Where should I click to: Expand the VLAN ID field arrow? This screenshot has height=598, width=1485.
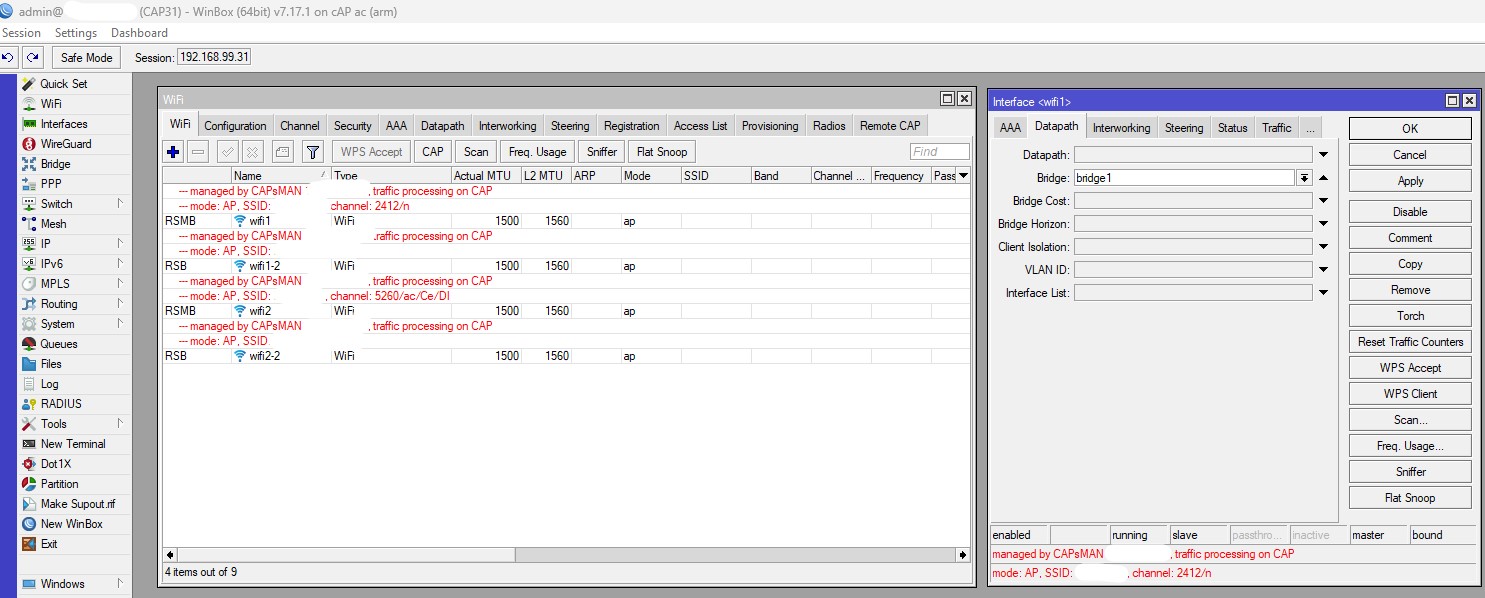click(1323, 270)
